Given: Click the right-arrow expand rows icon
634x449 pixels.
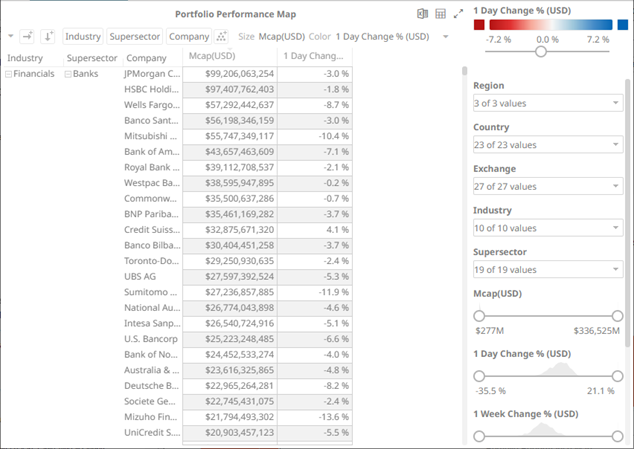Looking at the screenshot, I should (x=27, y=36).
